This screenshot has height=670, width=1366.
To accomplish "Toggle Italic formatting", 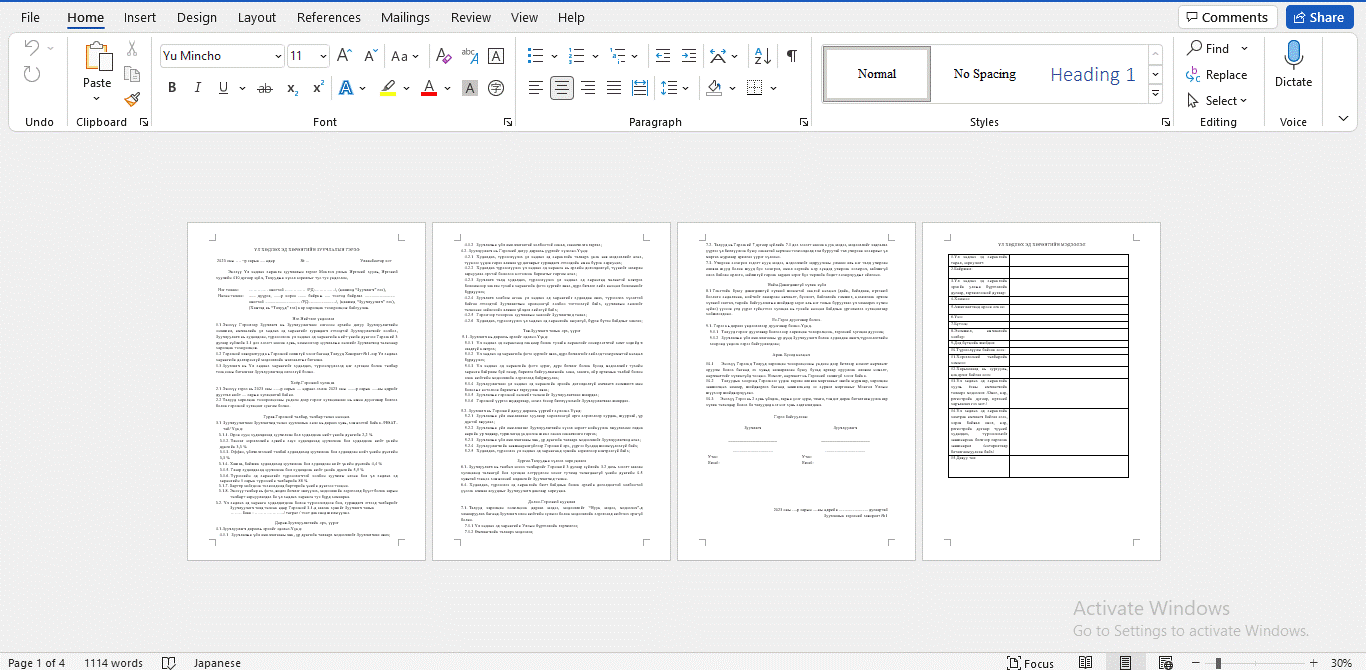I will point(199,88).
